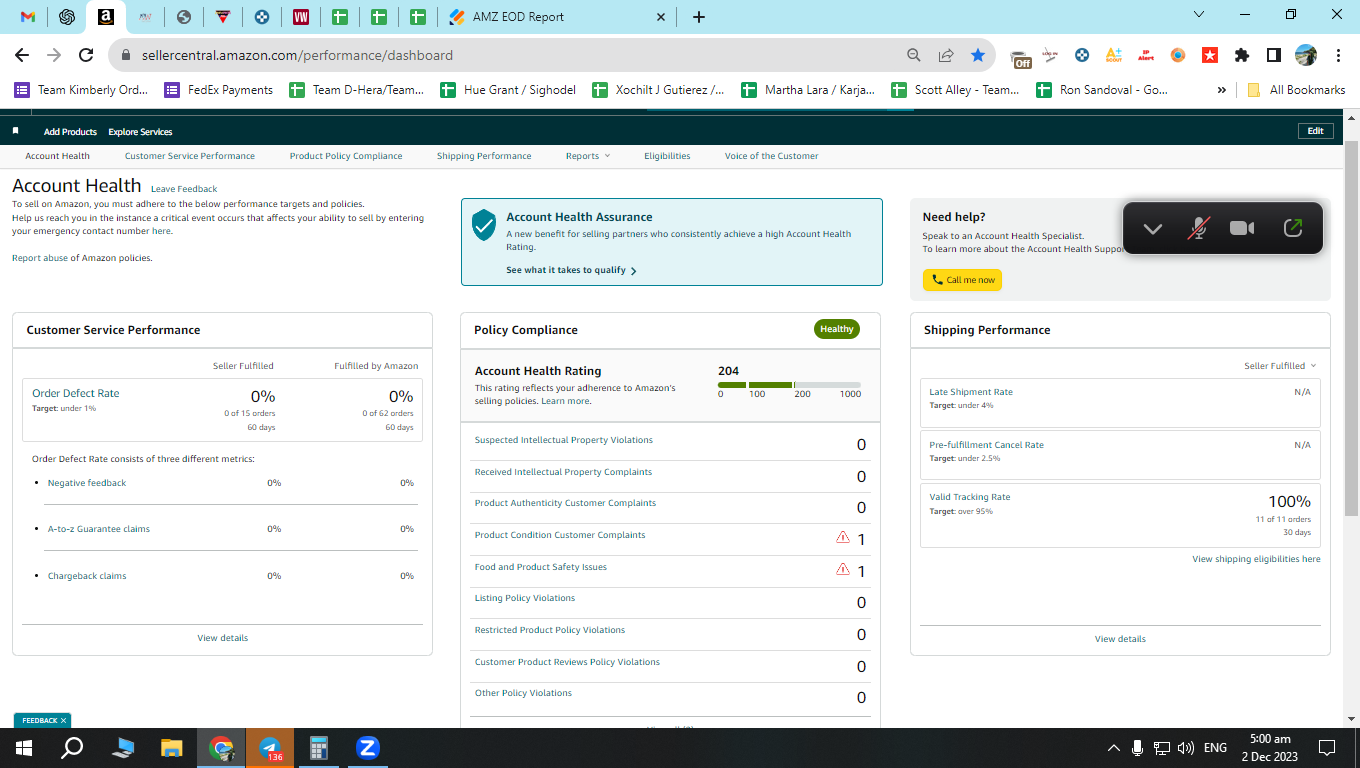The width and height of the screenshot is (1360, 768).
Task: Collapse the meeting controls with the chevron
Action: point(1153,229)
